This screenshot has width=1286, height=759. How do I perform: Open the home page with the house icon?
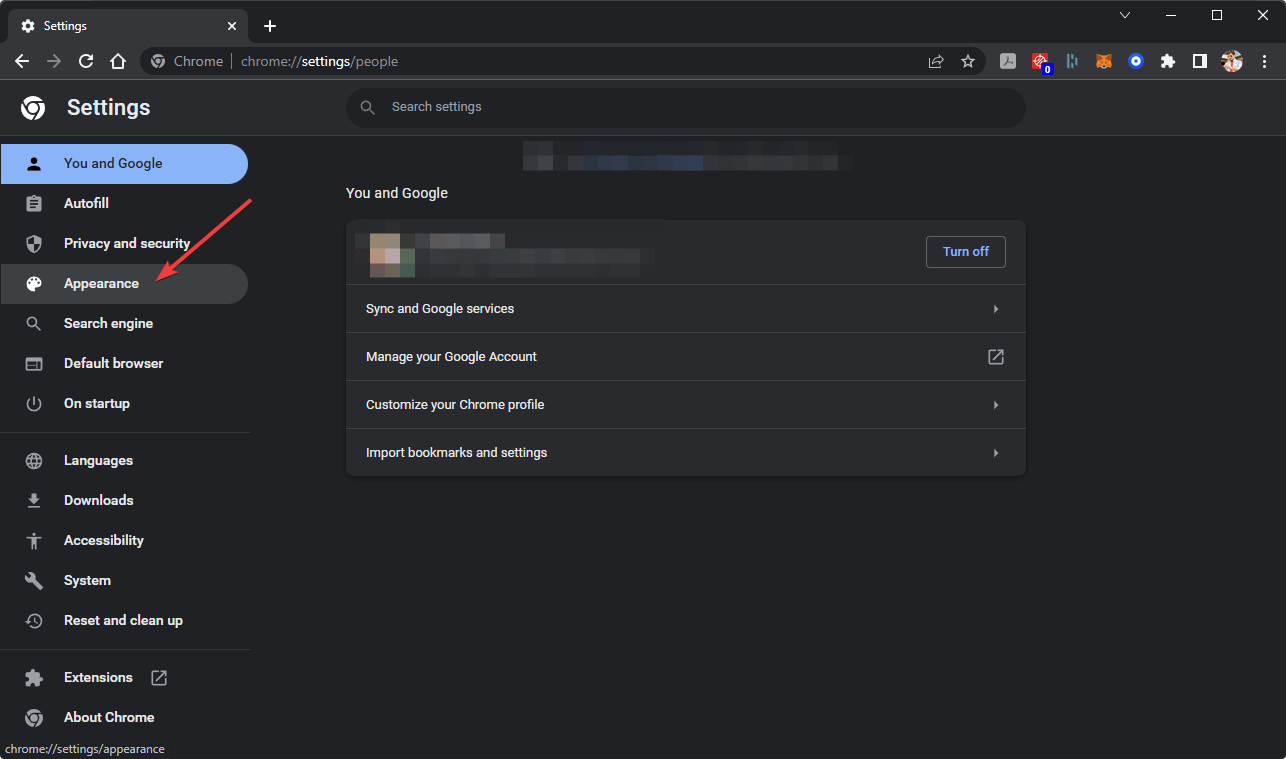(x=118, y=61)
